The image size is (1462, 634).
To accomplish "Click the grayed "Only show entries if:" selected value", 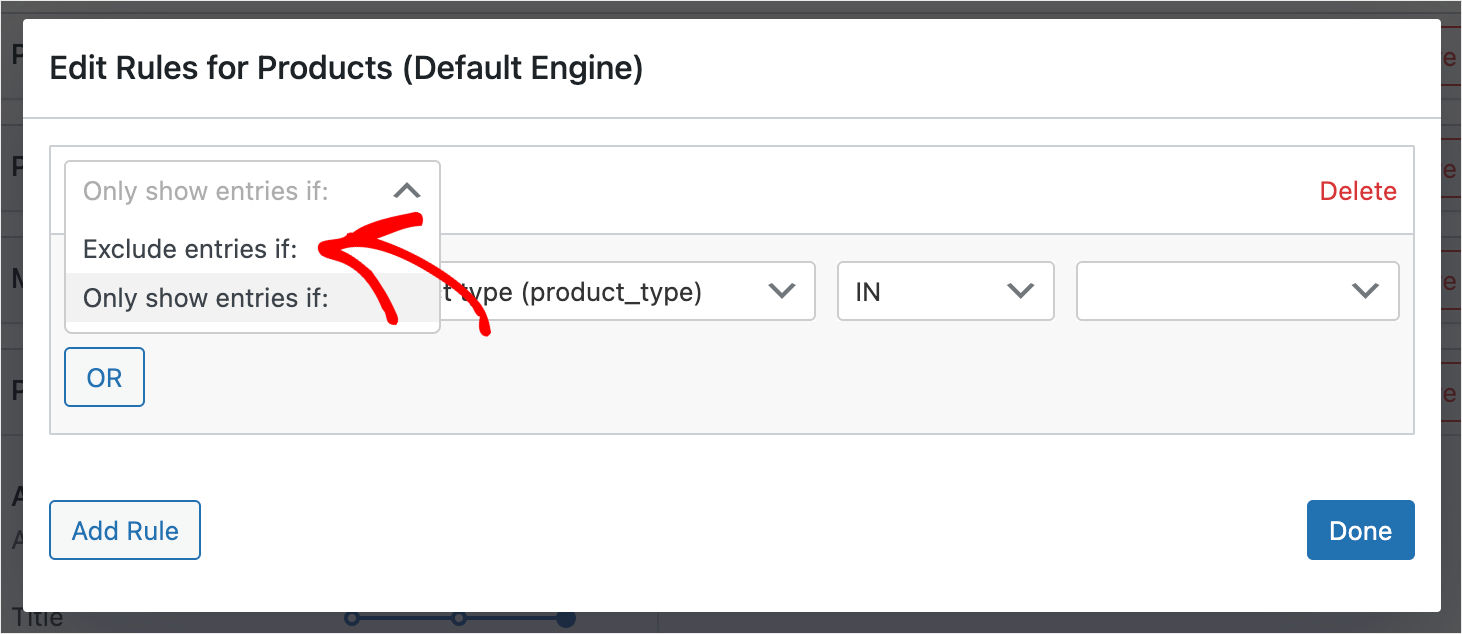I will [x=205, y=191].
